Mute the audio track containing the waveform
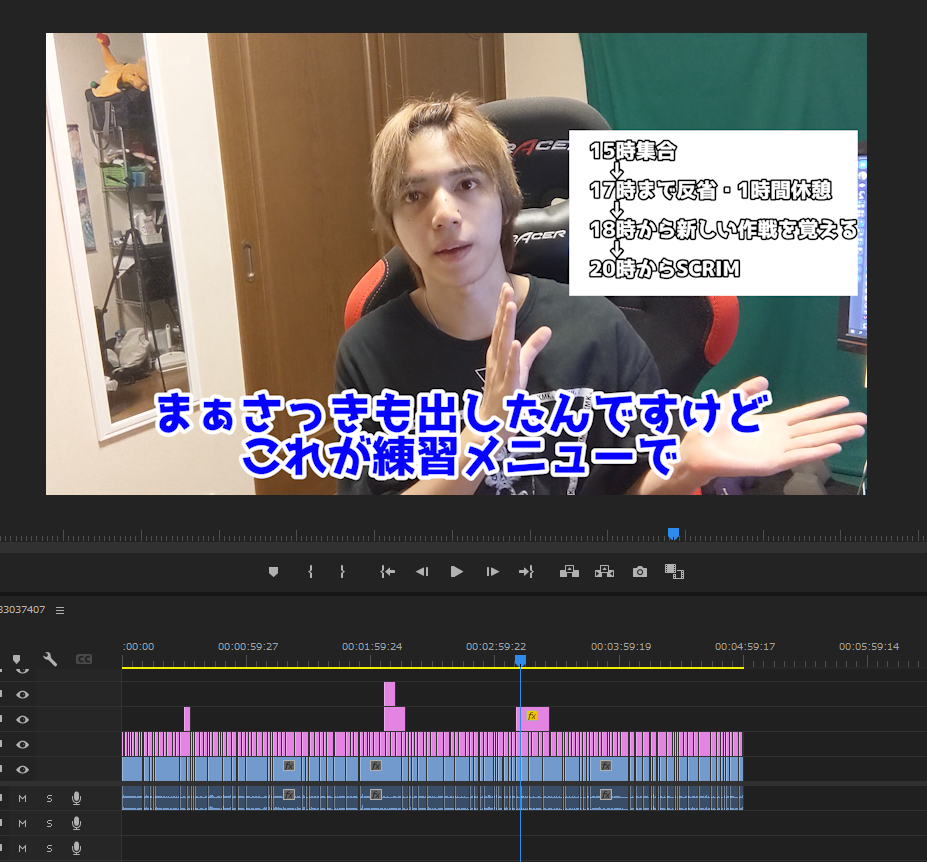 pos(22,799)
